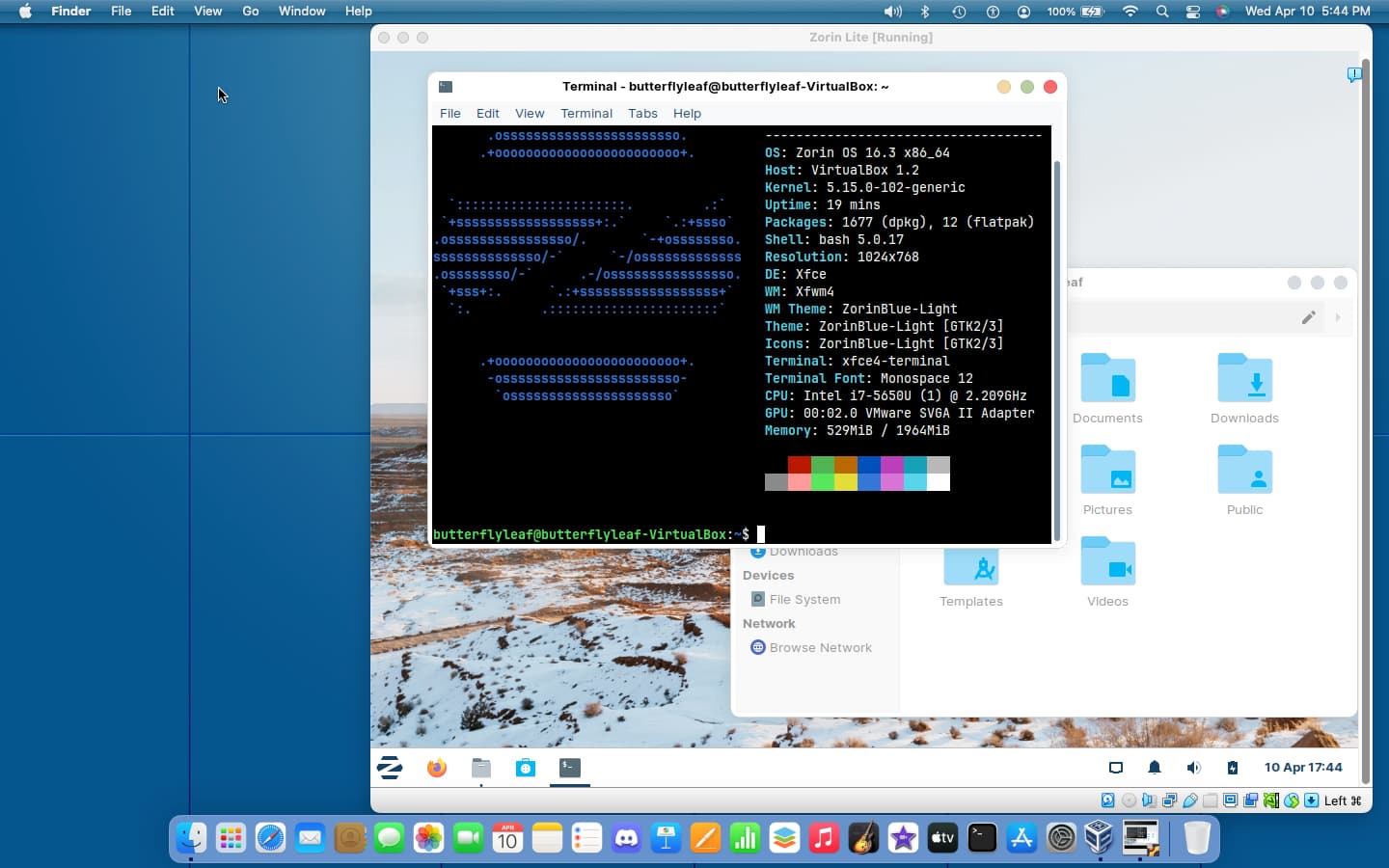Select the Terminal task in the Zorin panel
The image size is (1389, 868).
tap(570, 768)
